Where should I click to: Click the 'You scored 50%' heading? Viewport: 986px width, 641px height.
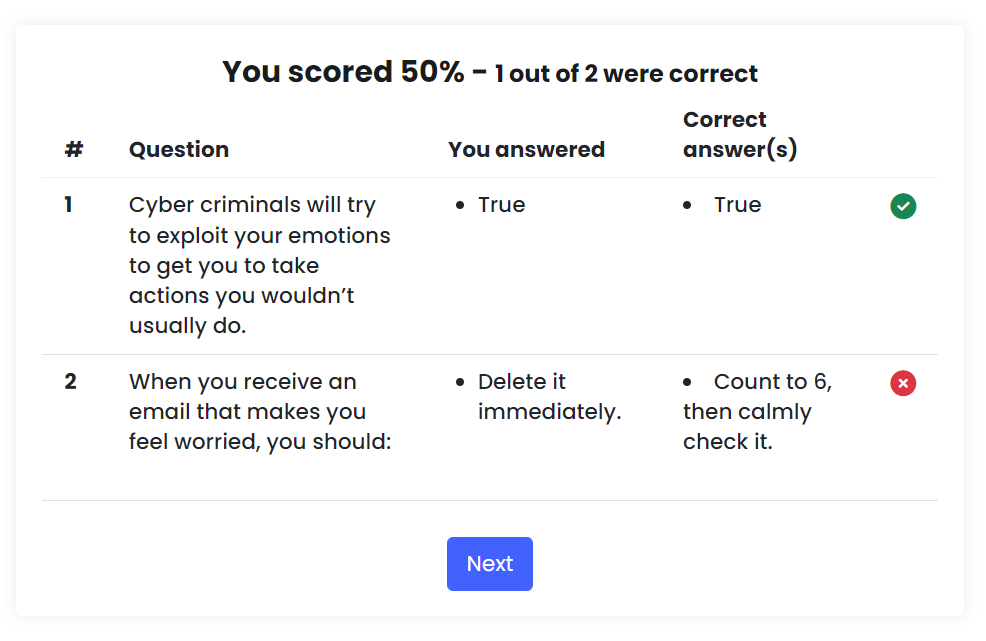[343, 72]
